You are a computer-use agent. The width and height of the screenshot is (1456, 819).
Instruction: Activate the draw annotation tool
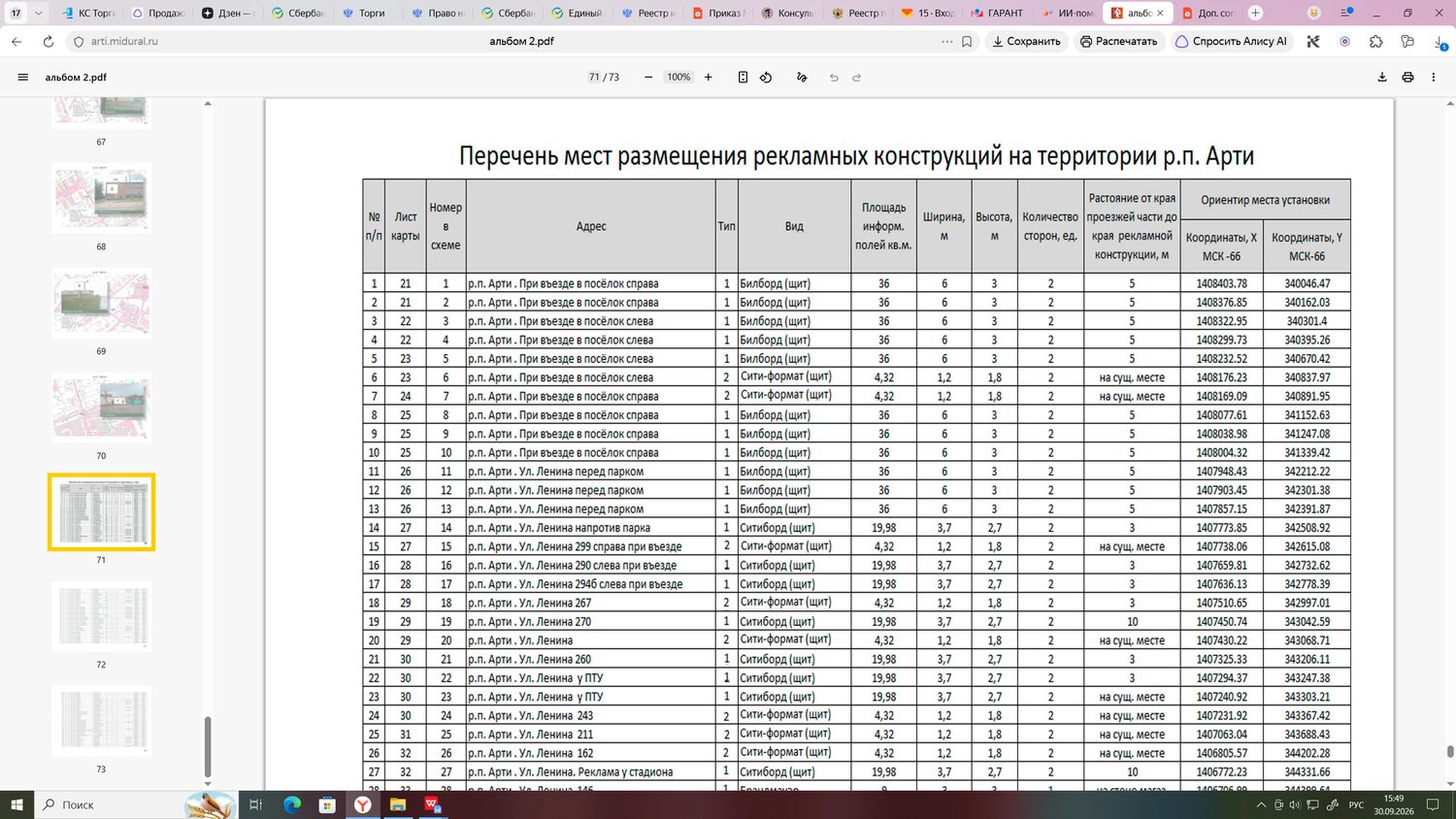802,78
